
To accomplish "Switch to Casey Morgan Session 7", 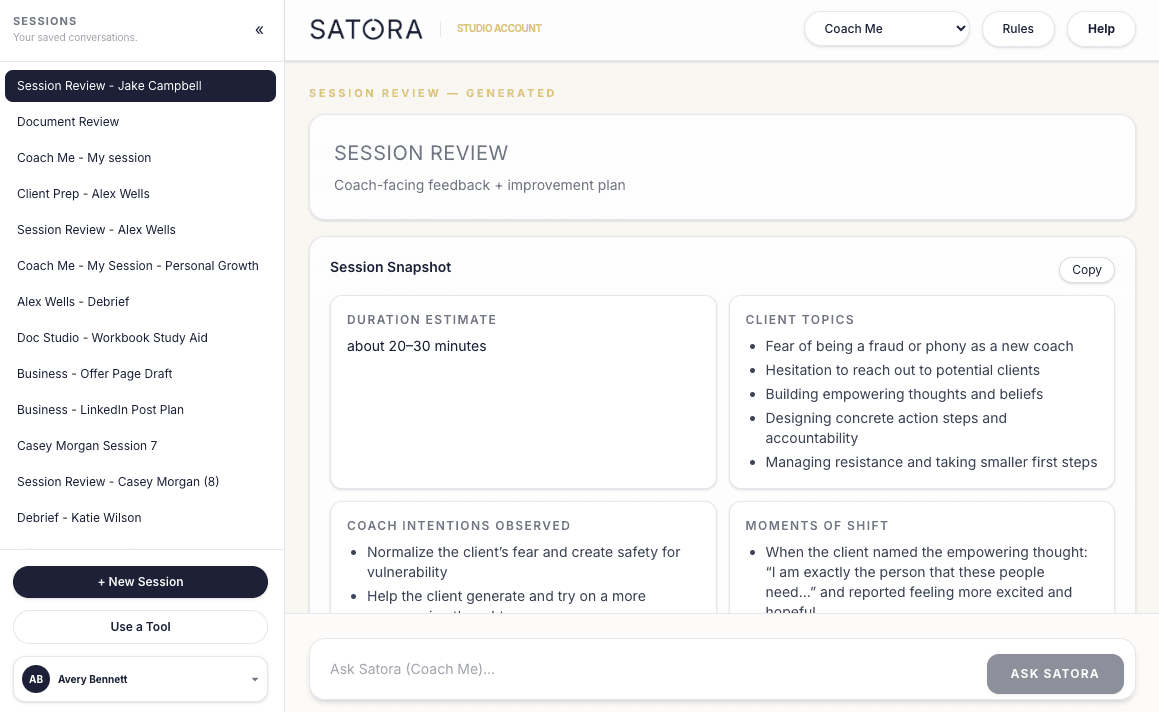I will [x=86, y=445].
